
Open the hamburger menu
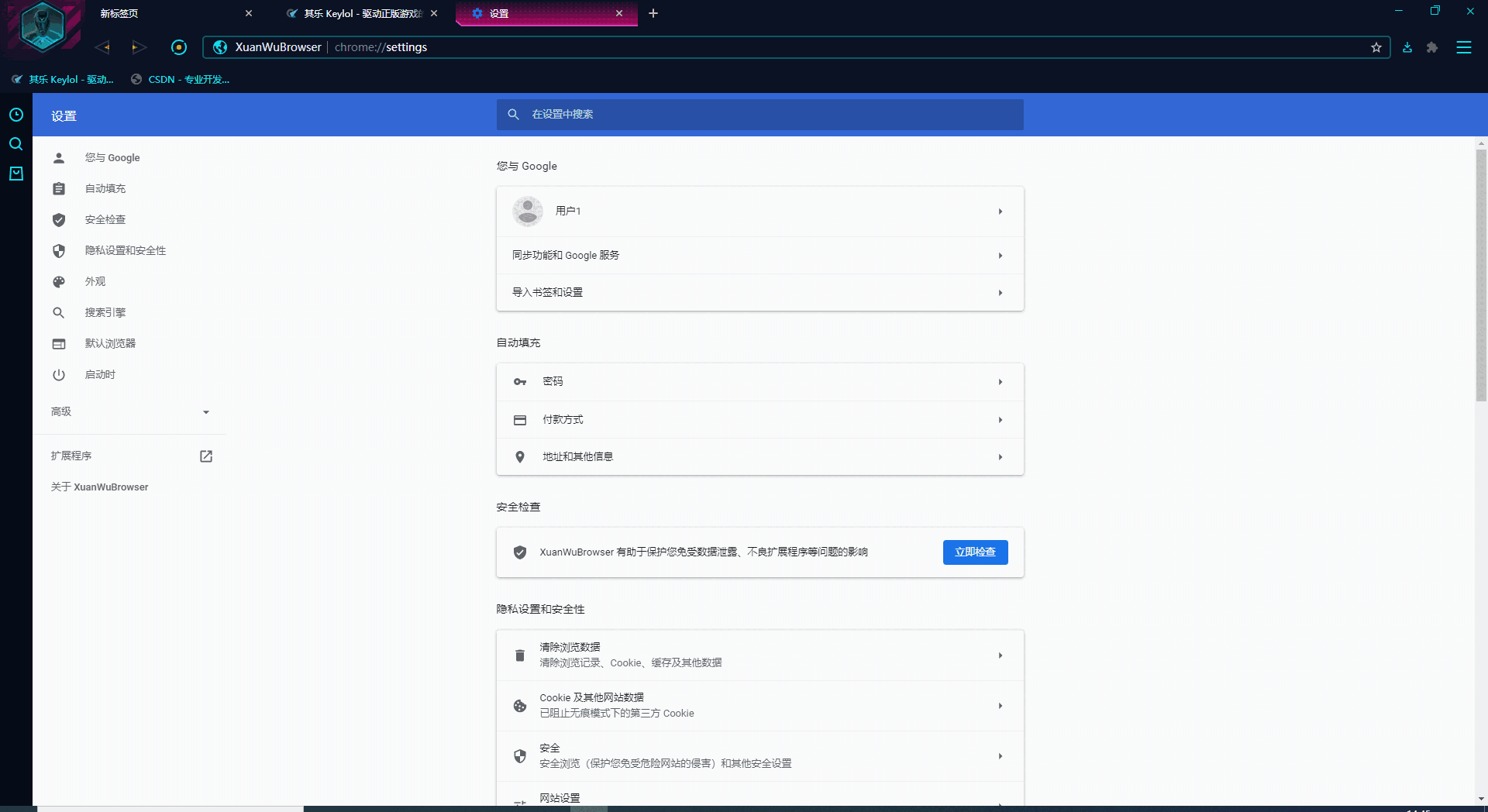[x=1464, y=47]
